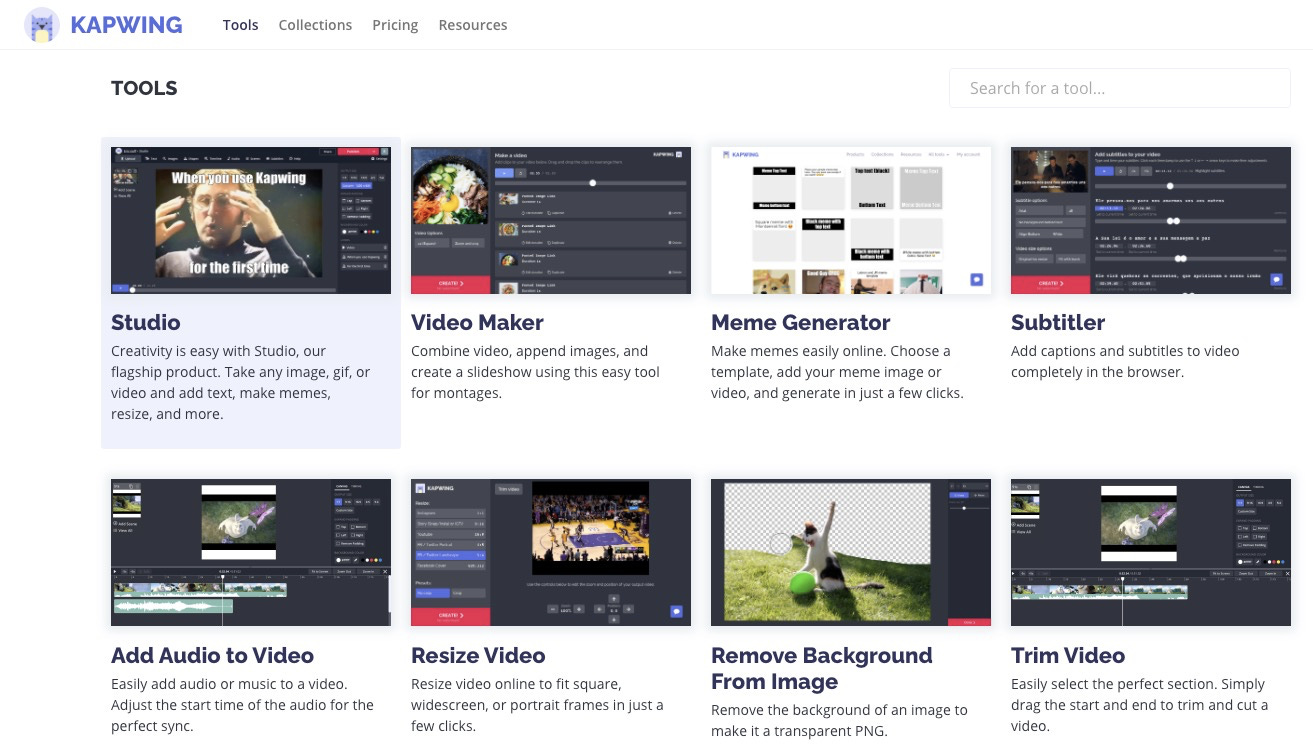Open the Meme Generator preview image
The height and width of the screenshot is (744, 1313).
851,220
